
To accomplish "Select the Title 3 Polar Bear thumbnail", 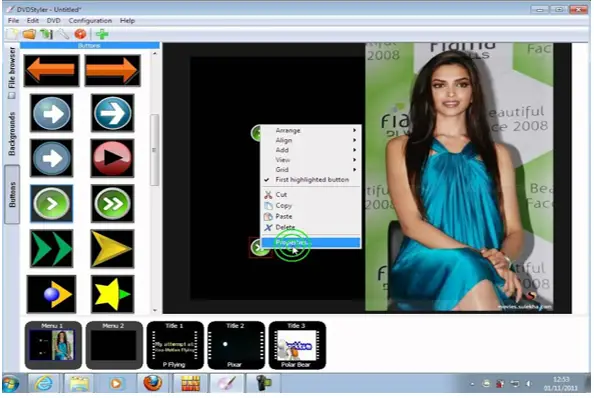I will coord(297,345).
